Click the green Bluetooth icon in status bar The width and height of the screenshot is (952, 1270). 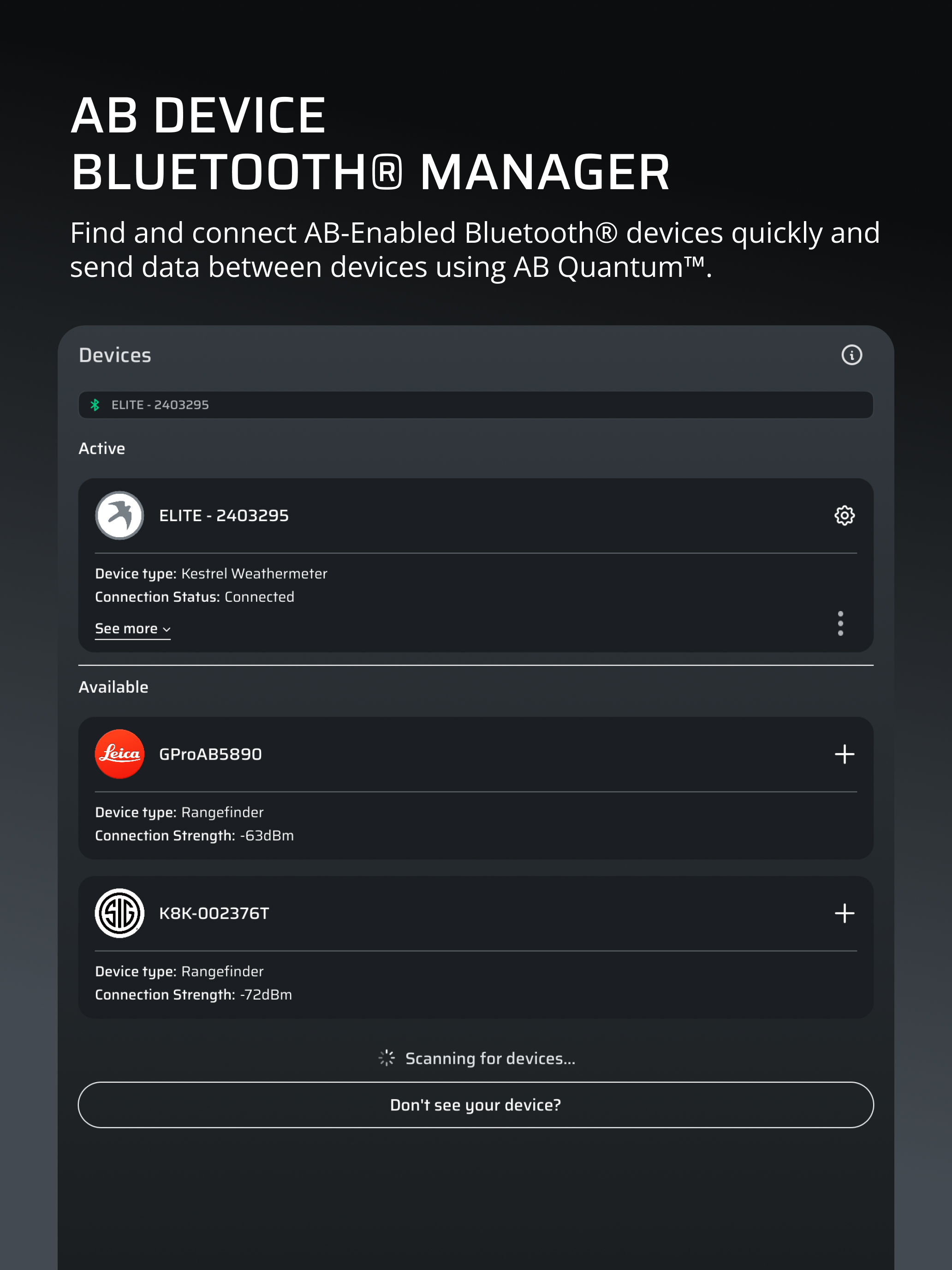(95, 405)
